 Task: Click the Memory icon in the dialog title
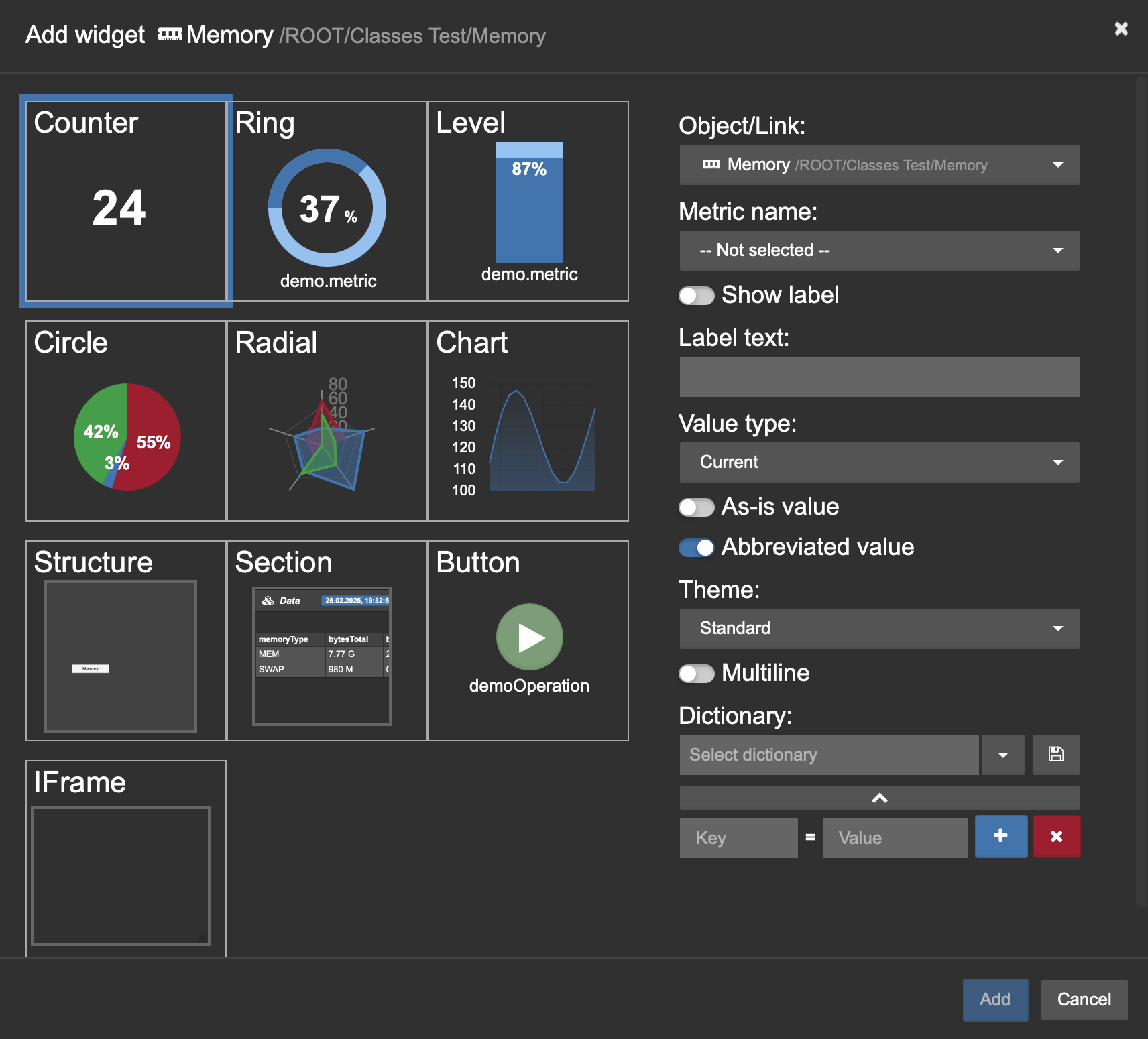pos(170,34)
